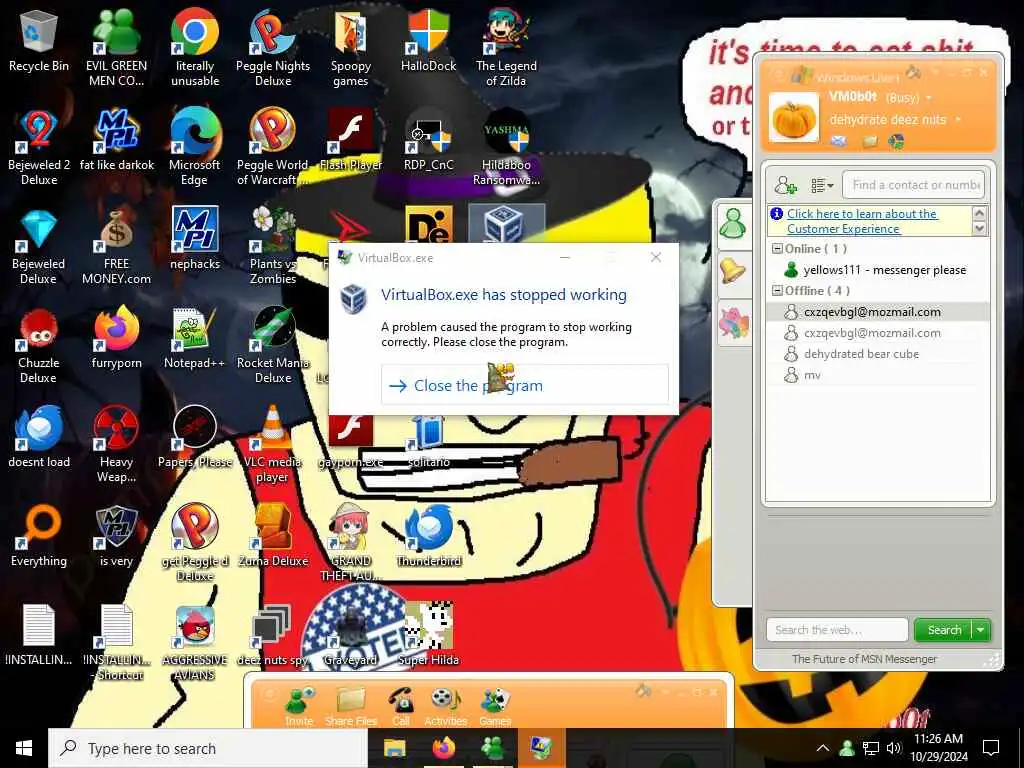Click the 'EVIL GREEN MEN CO...' desktop icon
Screen dimensions: 1024x768
click(x=116, y=48)
